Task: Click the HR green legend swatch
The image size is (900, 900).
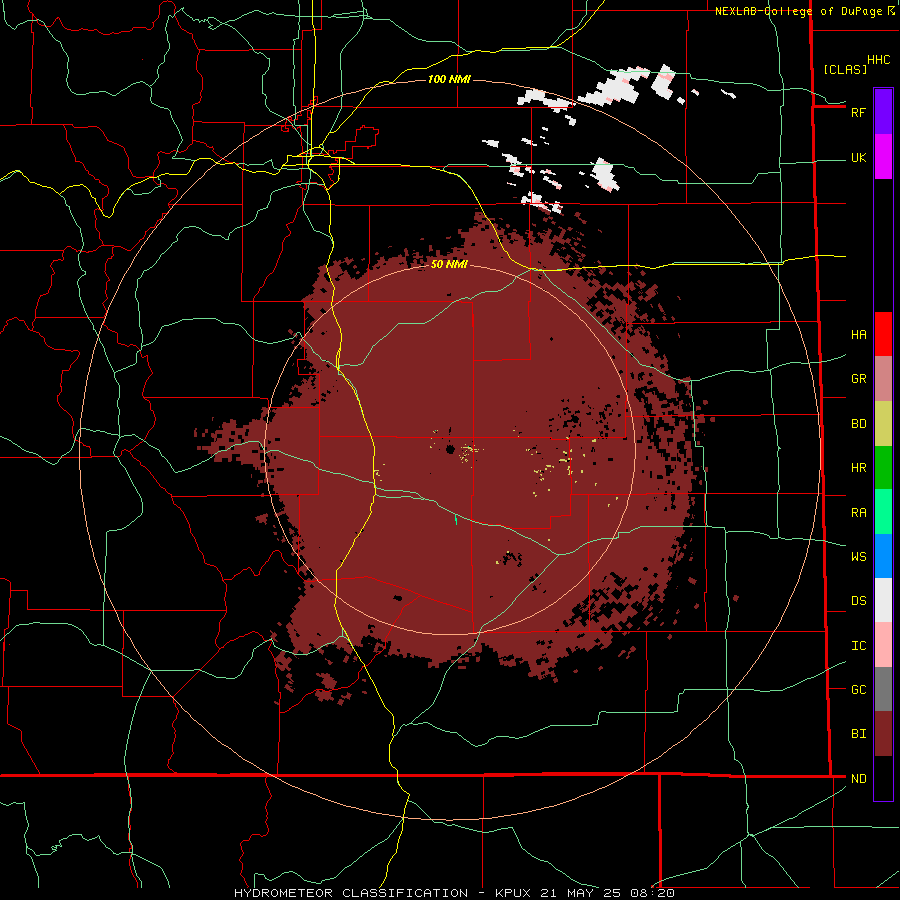Action: pos(883,467)
